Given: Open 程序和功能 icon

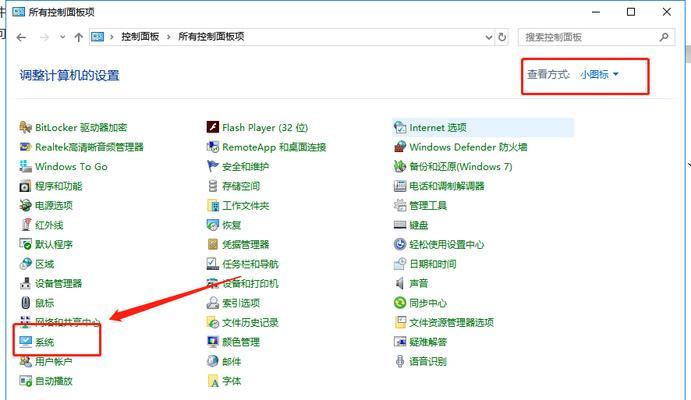Looking at the screenshot, I should pyautogui.click(x=26, y=186).
